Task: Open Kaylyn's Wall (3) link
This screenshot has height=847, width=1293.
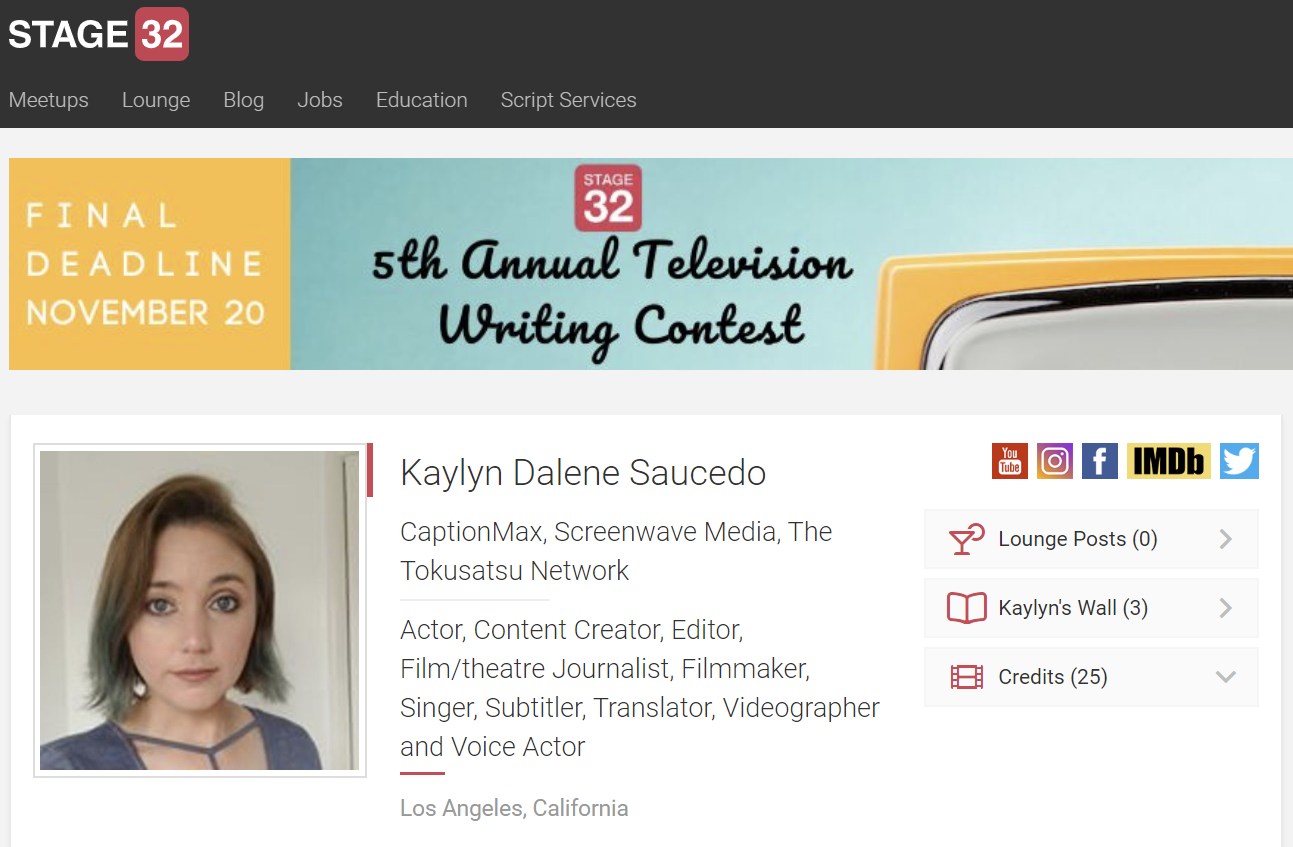Action: (x=1091, y=608)
